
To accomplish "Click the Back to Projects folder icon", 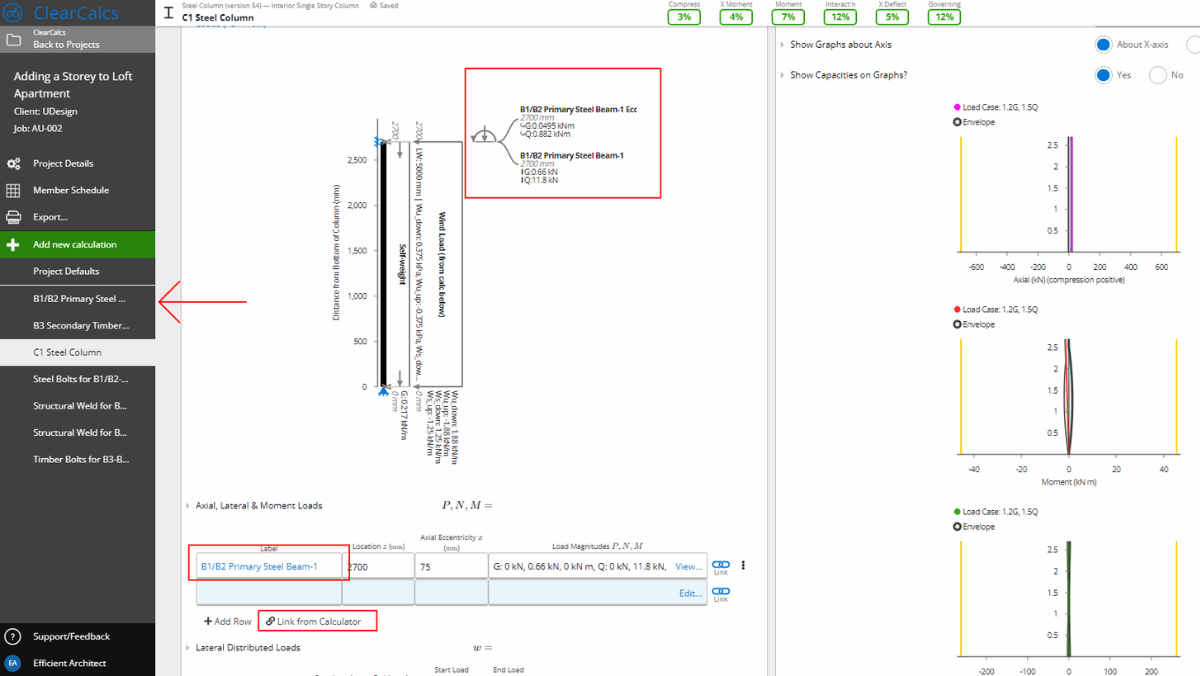I will point(13,40).
